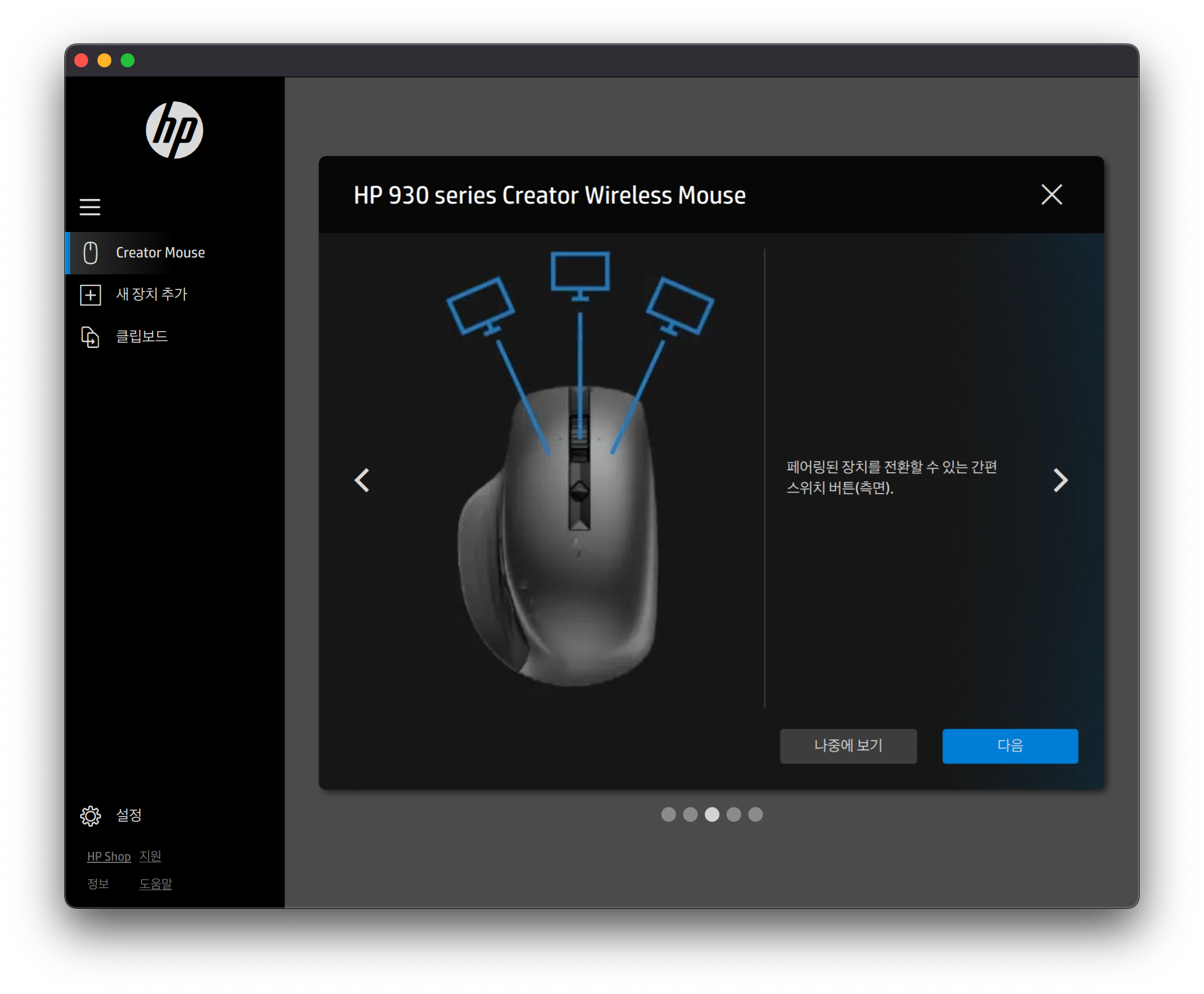The height and width of the screenshot is (994, 1204).
Task: Open 새 장치 추가 (add new device)
Action: coord(151,295)
